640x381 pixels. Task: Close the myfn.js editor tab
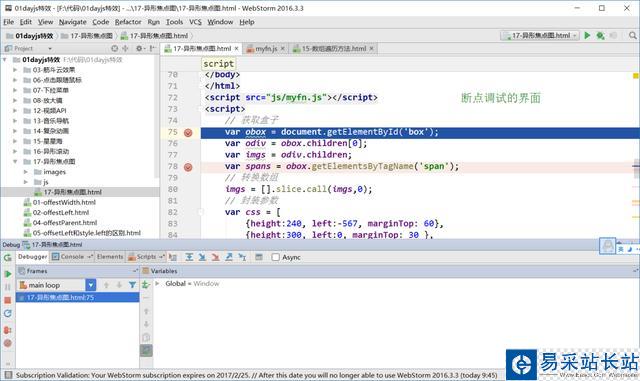[x=282, y=49]
